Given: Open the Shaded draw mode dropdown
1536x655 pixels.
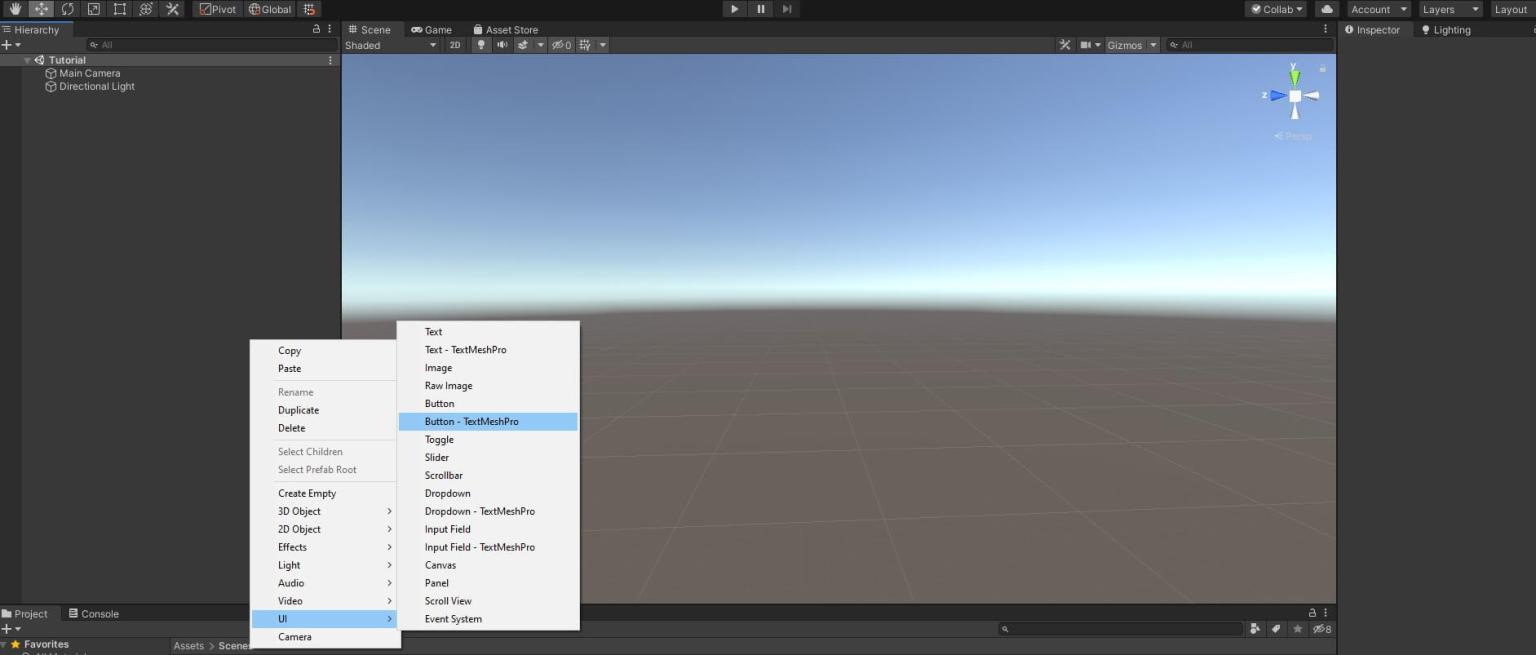Looking at the screenshot, I should point(390,44).
